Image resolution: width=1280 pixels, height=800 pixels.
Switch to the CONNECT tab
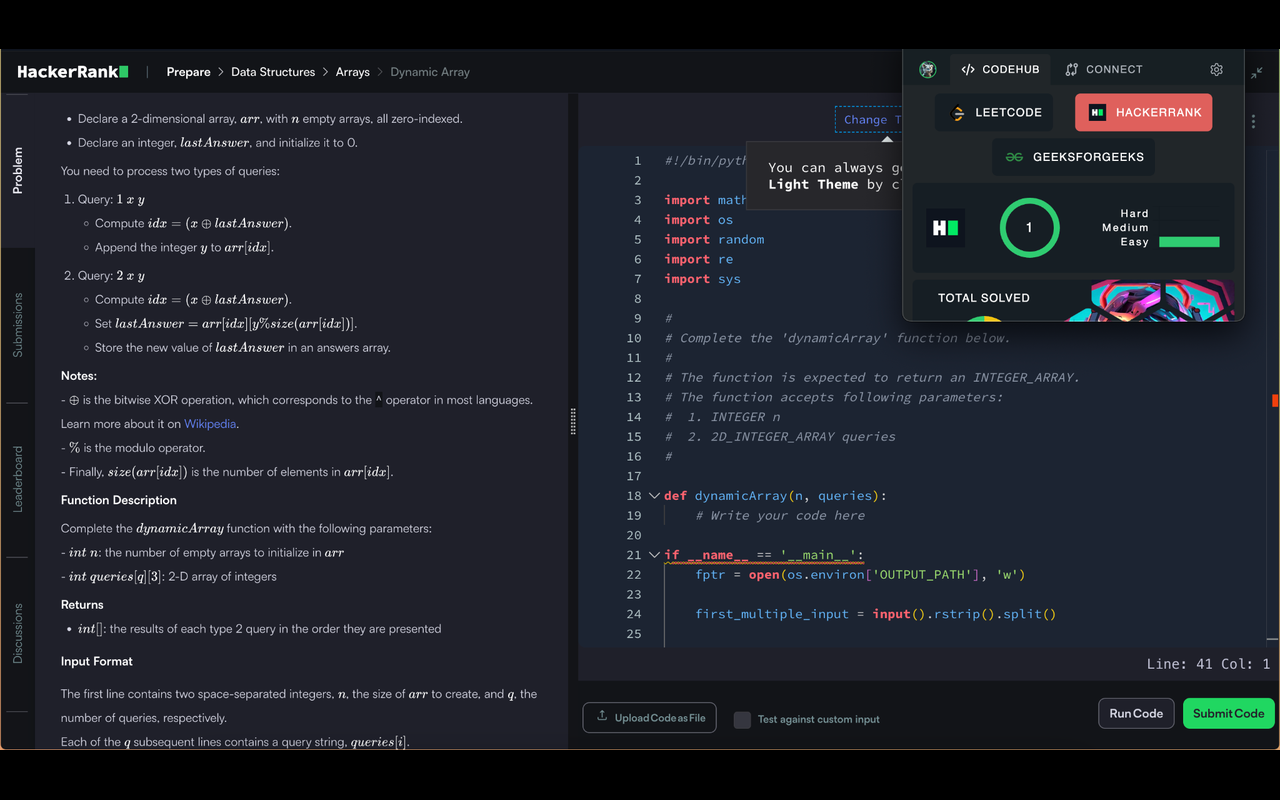click(1104, 70)
